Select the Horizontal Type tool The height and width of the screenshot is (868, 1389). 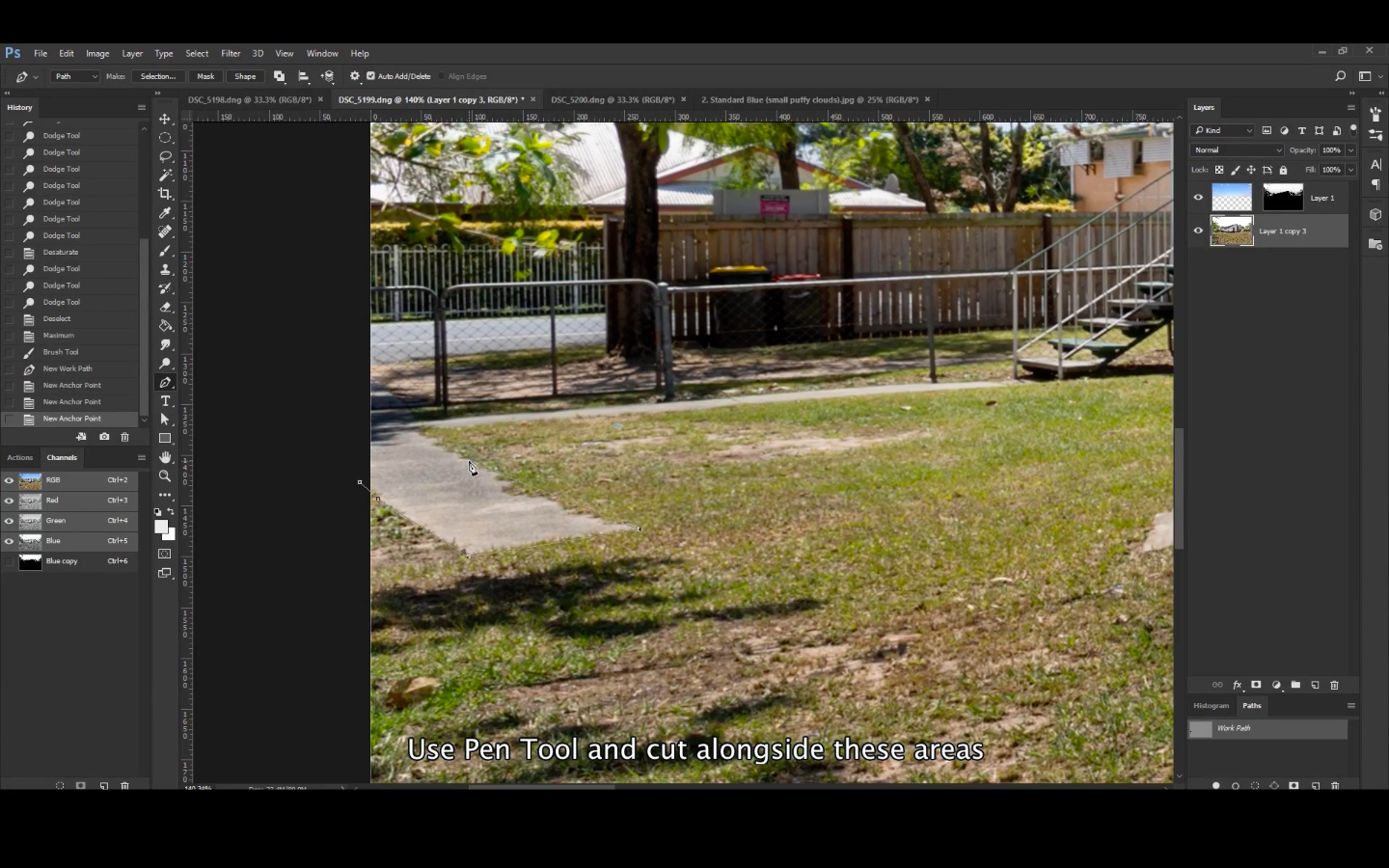165,401
